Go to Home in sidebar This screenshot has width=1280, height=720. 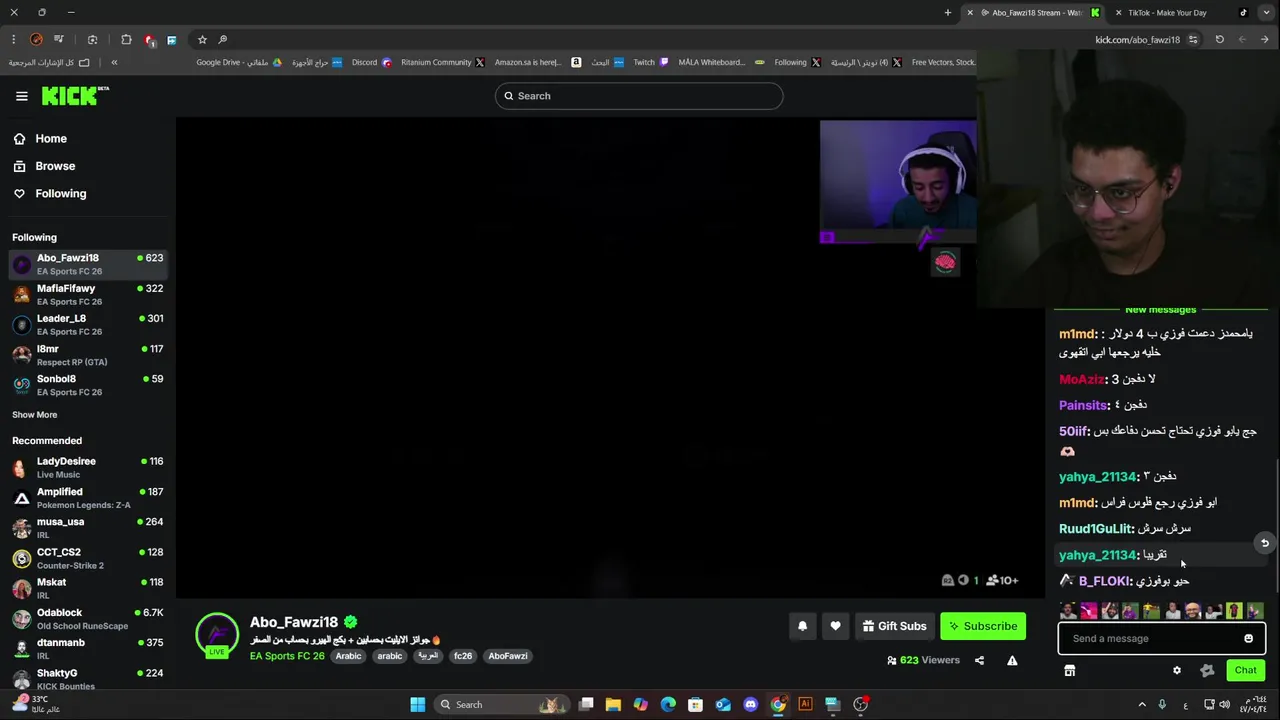(x=40, y=139)
